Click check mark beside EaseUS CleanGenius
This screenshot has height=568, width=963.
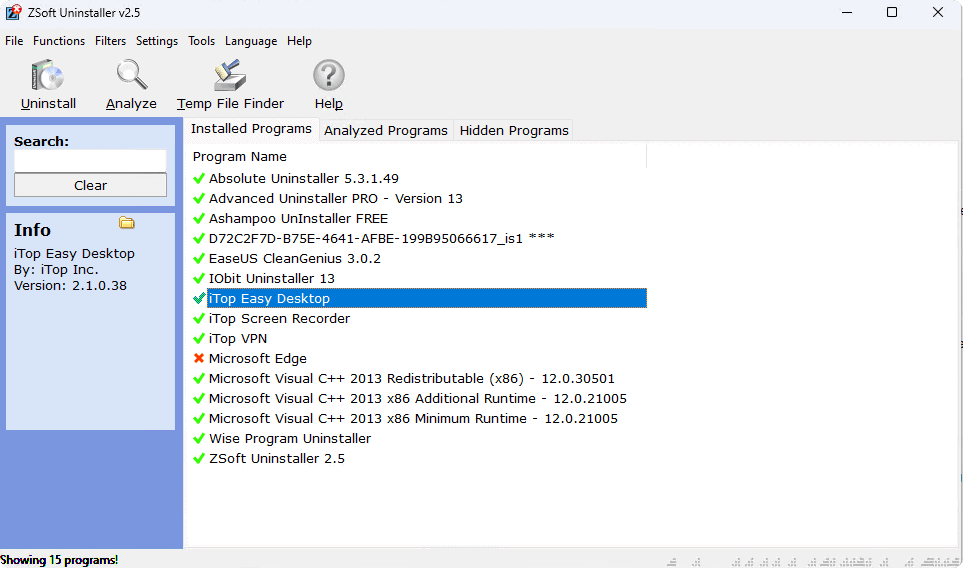coord(198,259)
